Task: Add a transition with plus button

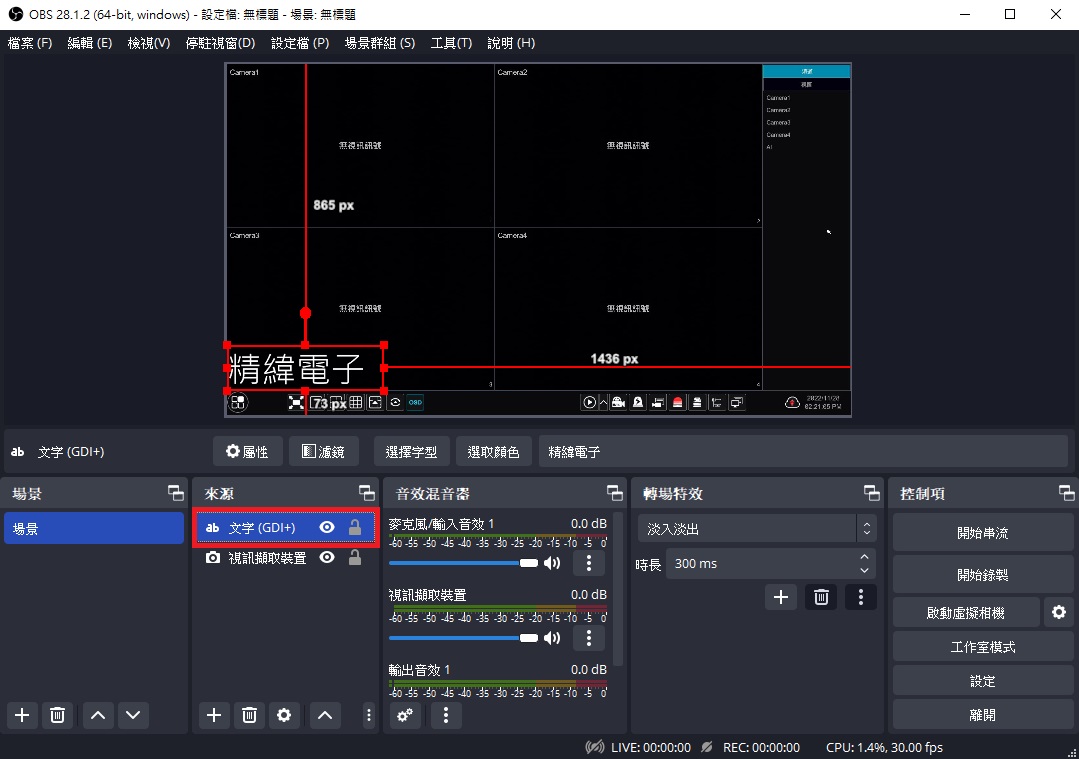Action: click(780, 597)
